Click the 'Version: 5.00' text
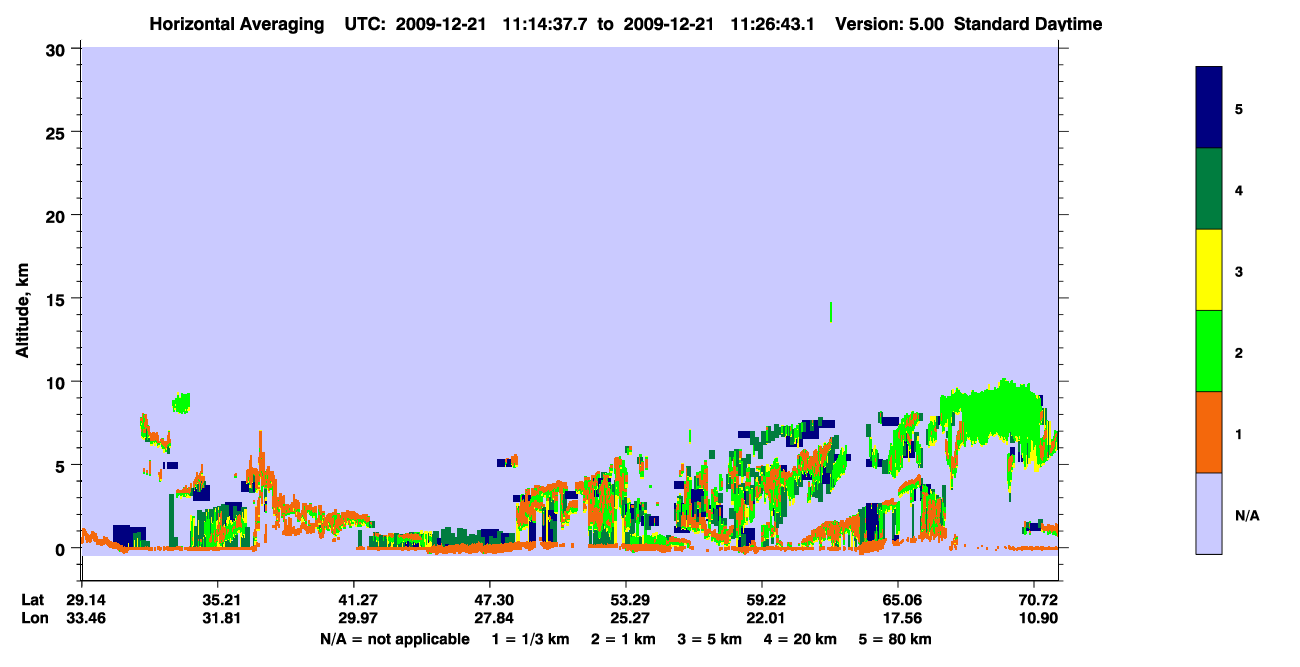This screenshot has height=667, width=1300. [x=889, y=23]
